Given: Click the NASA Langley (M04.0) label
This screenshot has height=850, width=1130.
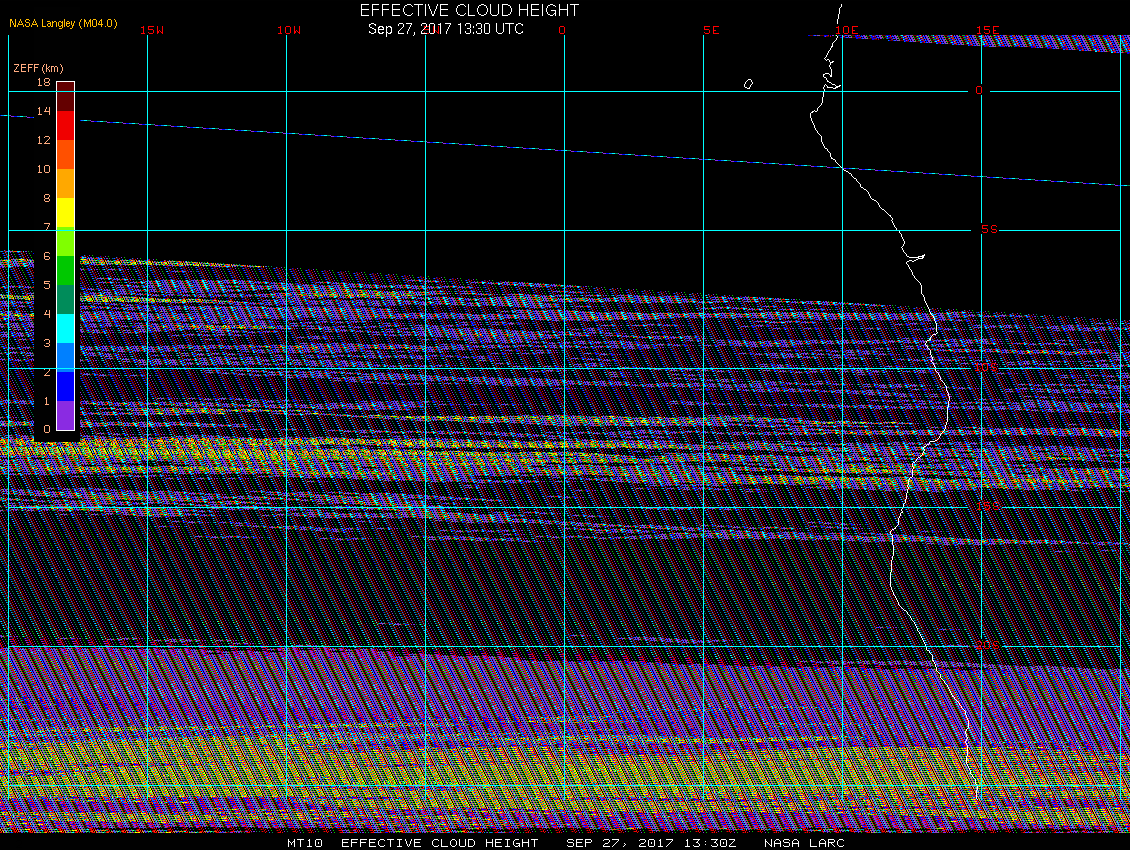Looking at the screenshot, I should (x=63, y=23).
